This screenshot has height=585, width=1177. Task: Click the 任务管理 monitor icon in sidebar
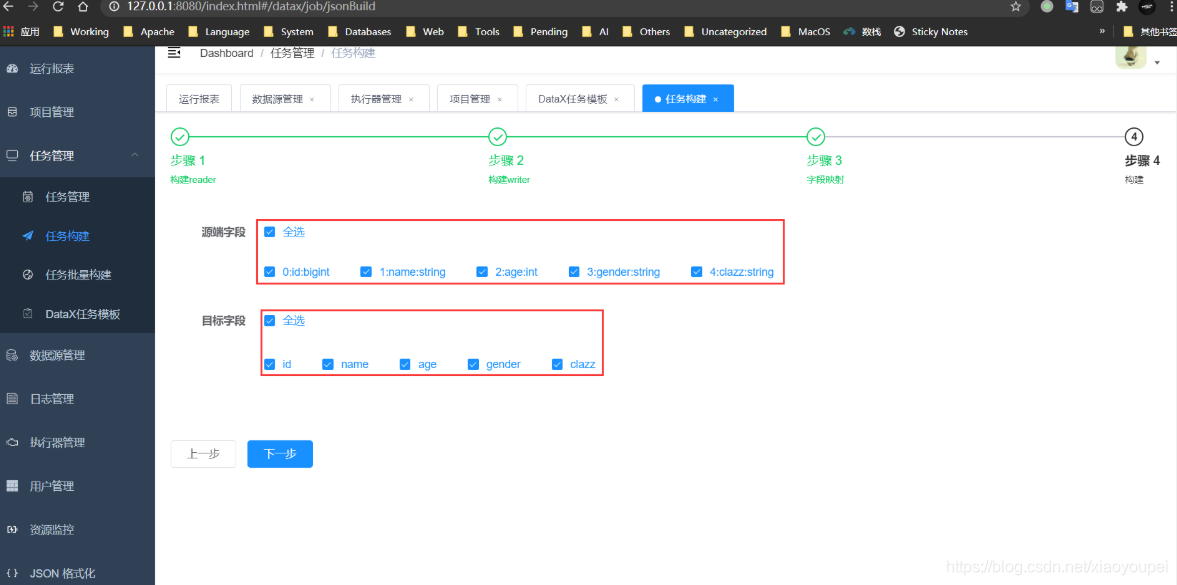click(x=12, y=155)
